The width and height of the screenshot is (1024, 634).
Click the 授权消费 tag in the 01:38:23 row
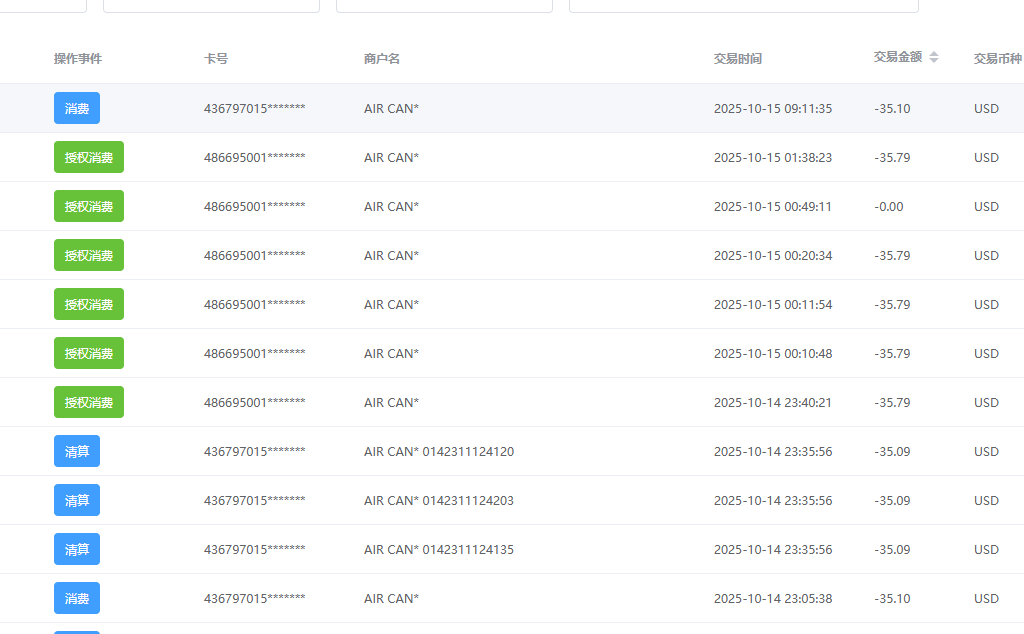tap(89, 157)
